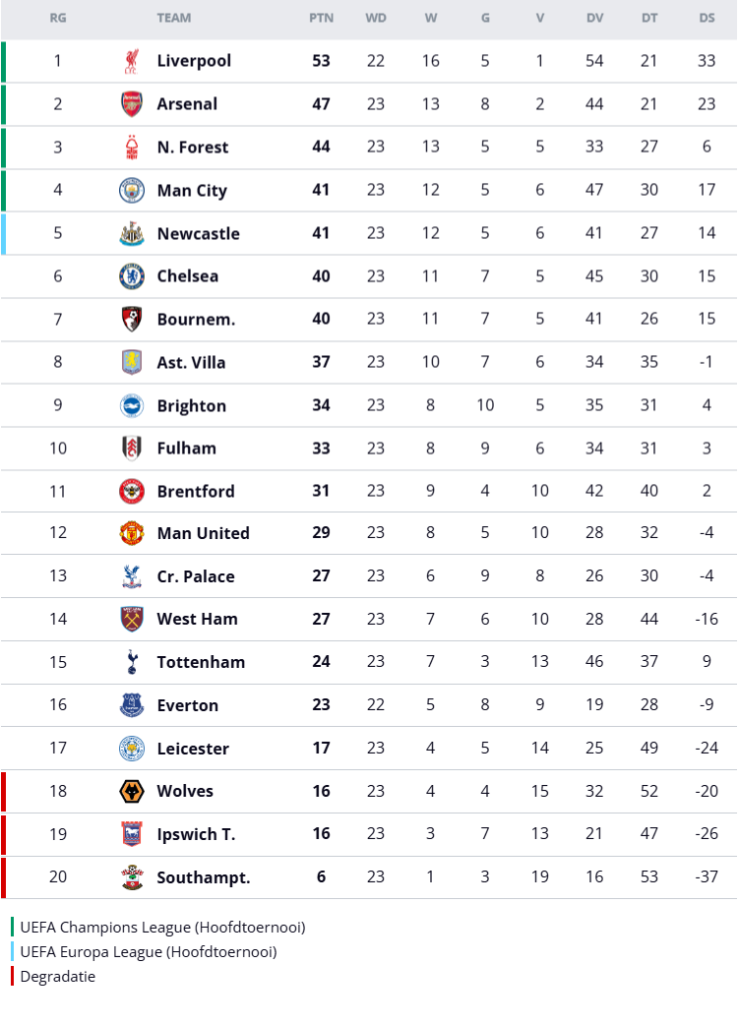Click the Newcastle club crest

click(132, 233)
